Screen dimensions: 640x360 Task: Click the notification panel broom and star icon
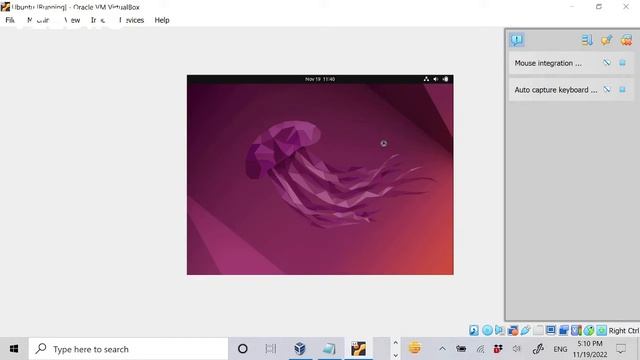tap(607, 40)
